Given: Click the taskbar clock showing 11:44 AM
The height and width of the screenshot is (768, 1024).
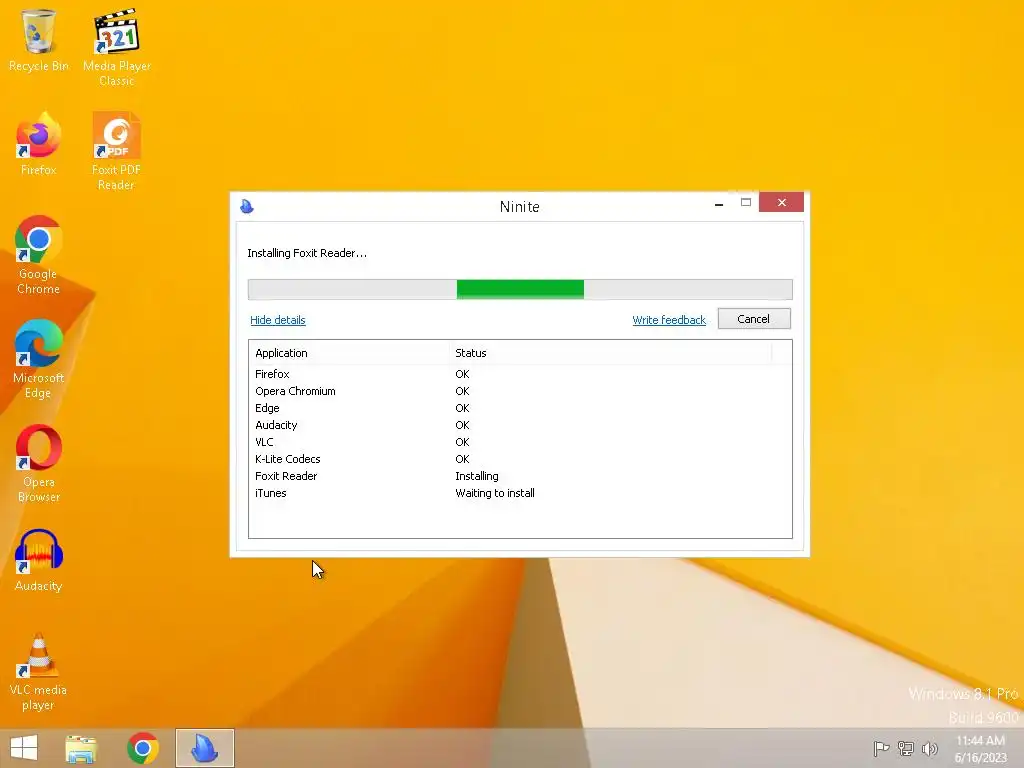Looking at the screenshot, I should [x=980, y=748].
